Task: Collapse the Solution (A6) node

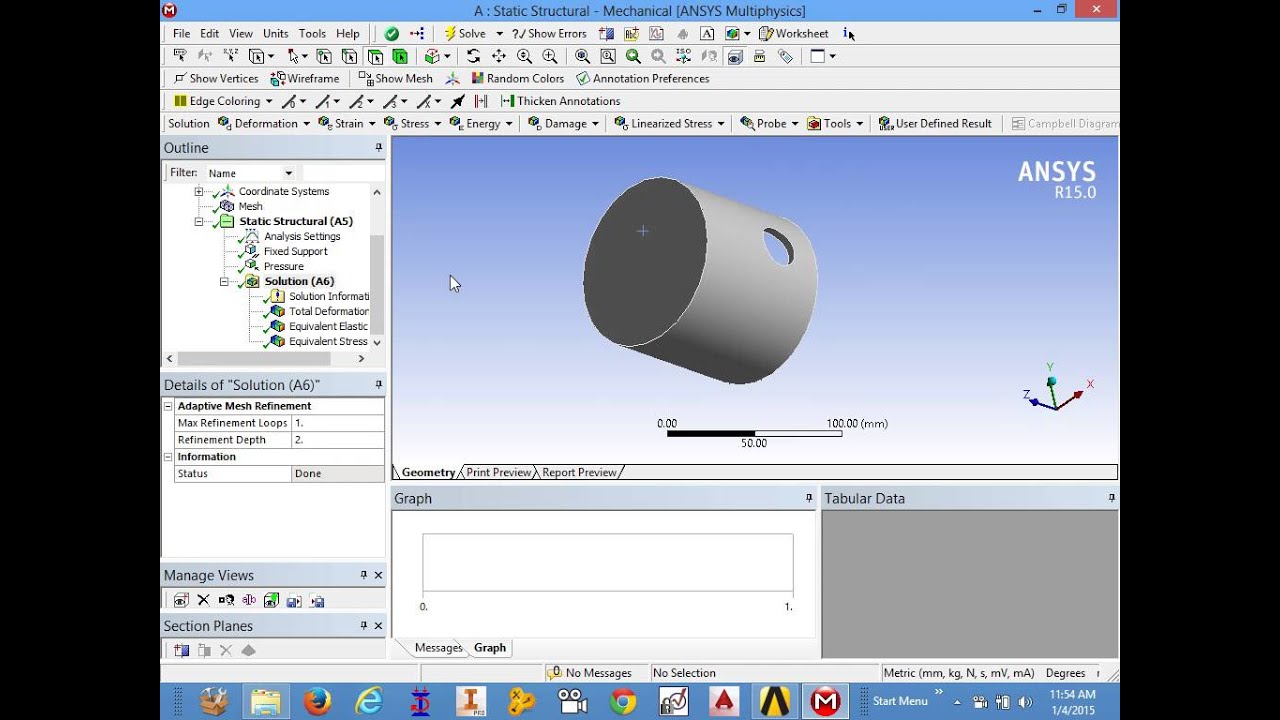Action: 224,282
